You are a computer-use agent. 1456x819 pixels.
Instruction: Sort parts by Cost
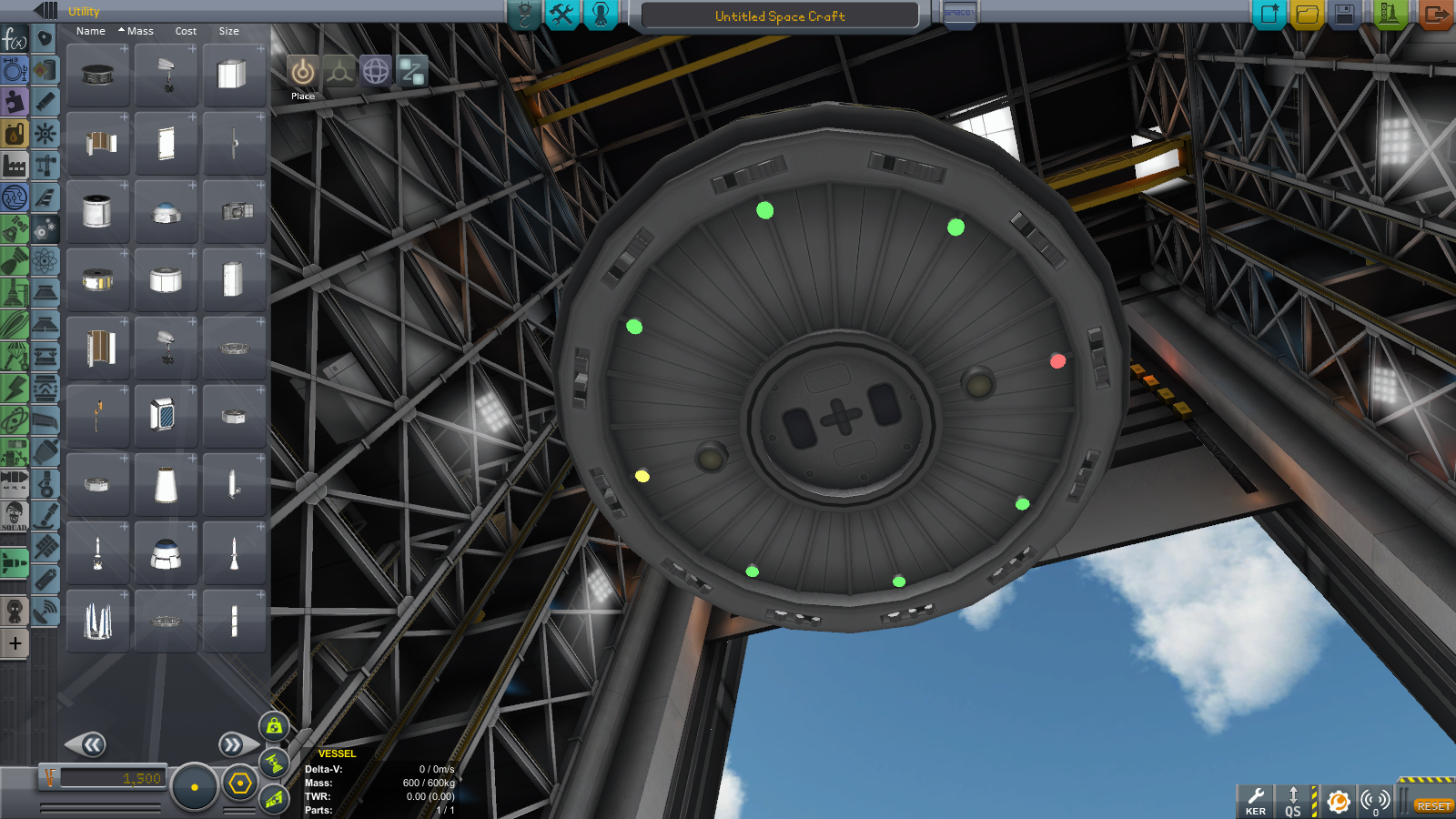click(x=186, y=31)
